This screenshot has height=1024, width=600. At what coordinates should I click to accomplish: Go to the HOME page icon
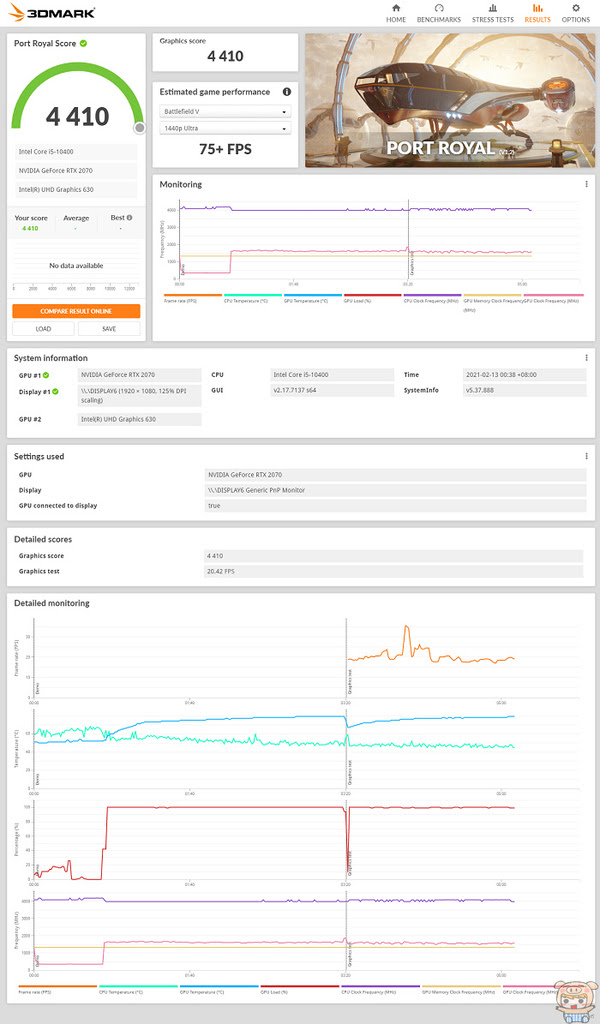pos(396,8)
